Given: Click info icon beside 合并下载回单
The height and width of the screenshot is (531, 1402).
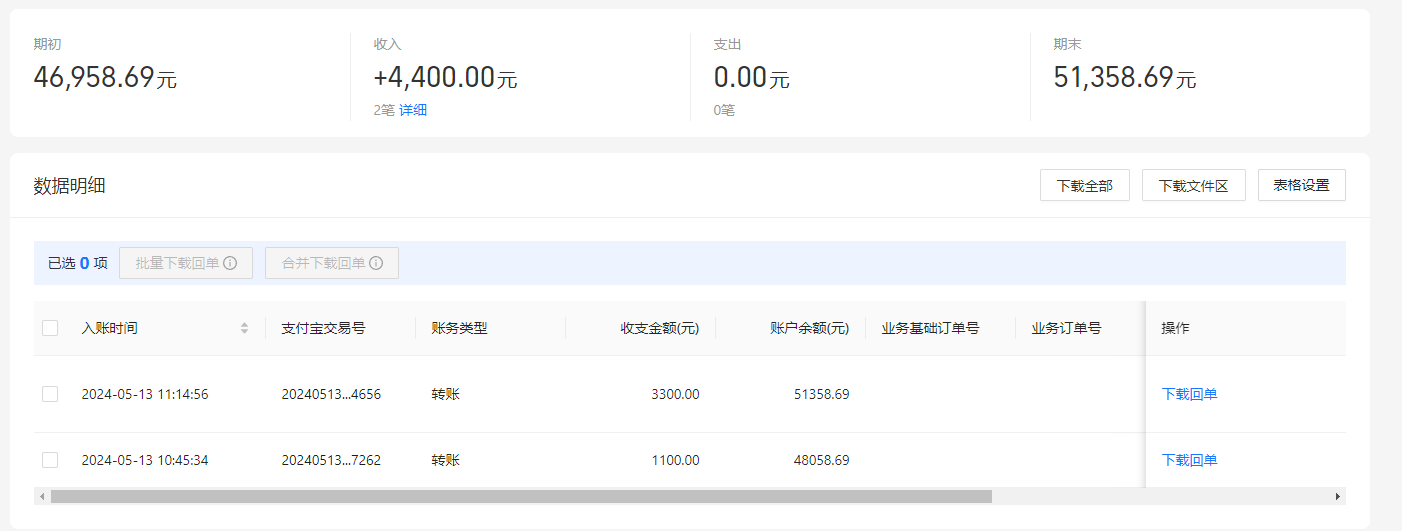Looking at the screenshot, I should tap(376, 263).
